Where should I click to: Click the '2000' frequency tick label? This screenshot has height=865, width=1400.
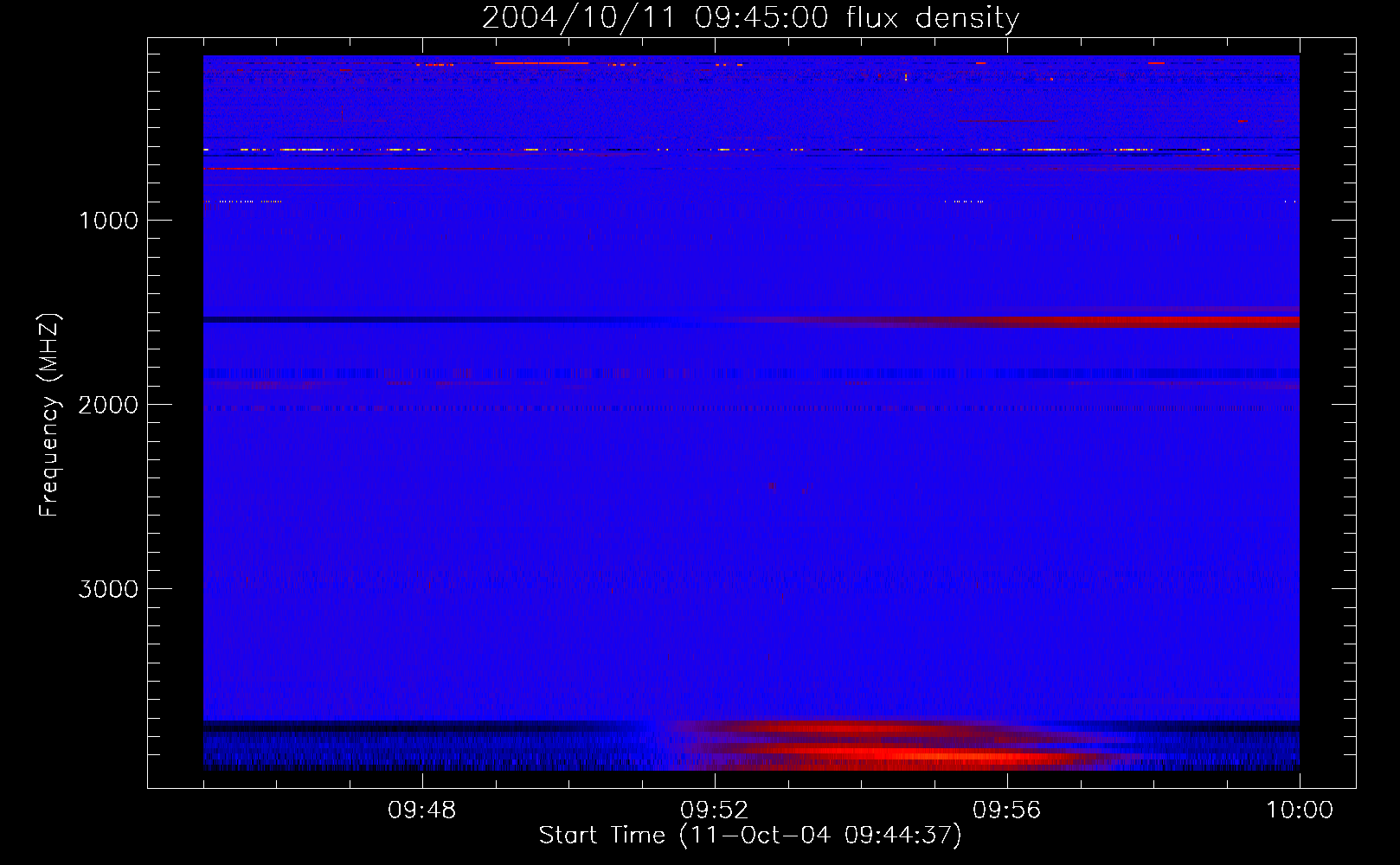[x=108, y=405]
